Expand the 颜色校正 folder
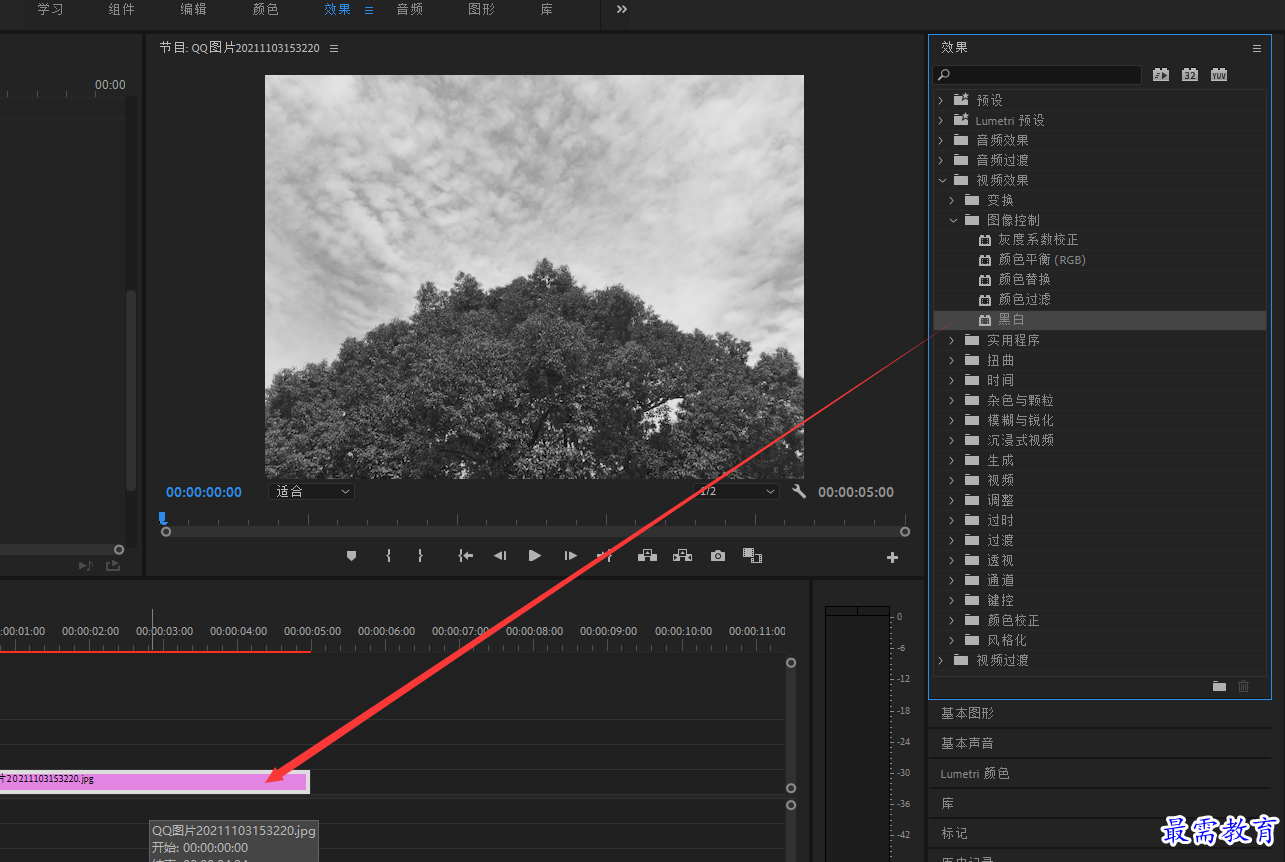1285x862 pixels. pos(953,620)
